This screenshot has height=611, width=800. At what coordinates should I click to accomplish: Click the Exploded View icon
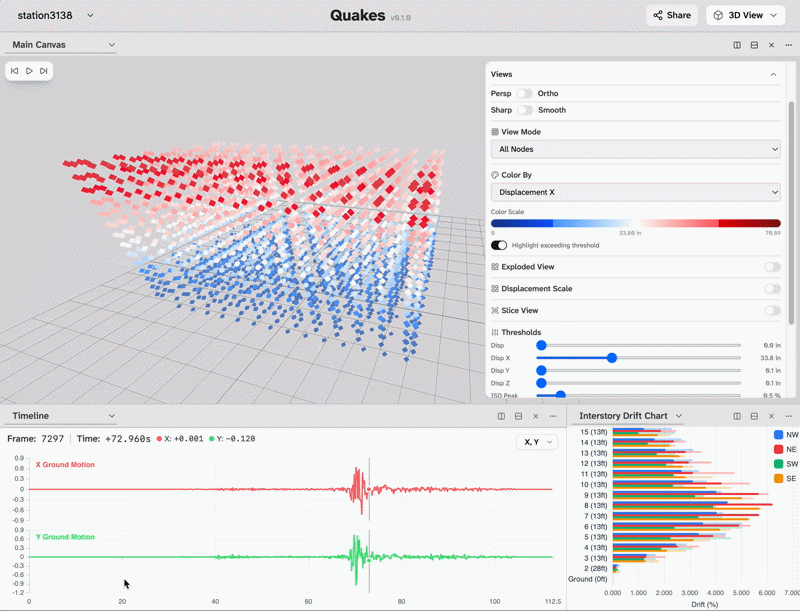click(x=494, y=267)
